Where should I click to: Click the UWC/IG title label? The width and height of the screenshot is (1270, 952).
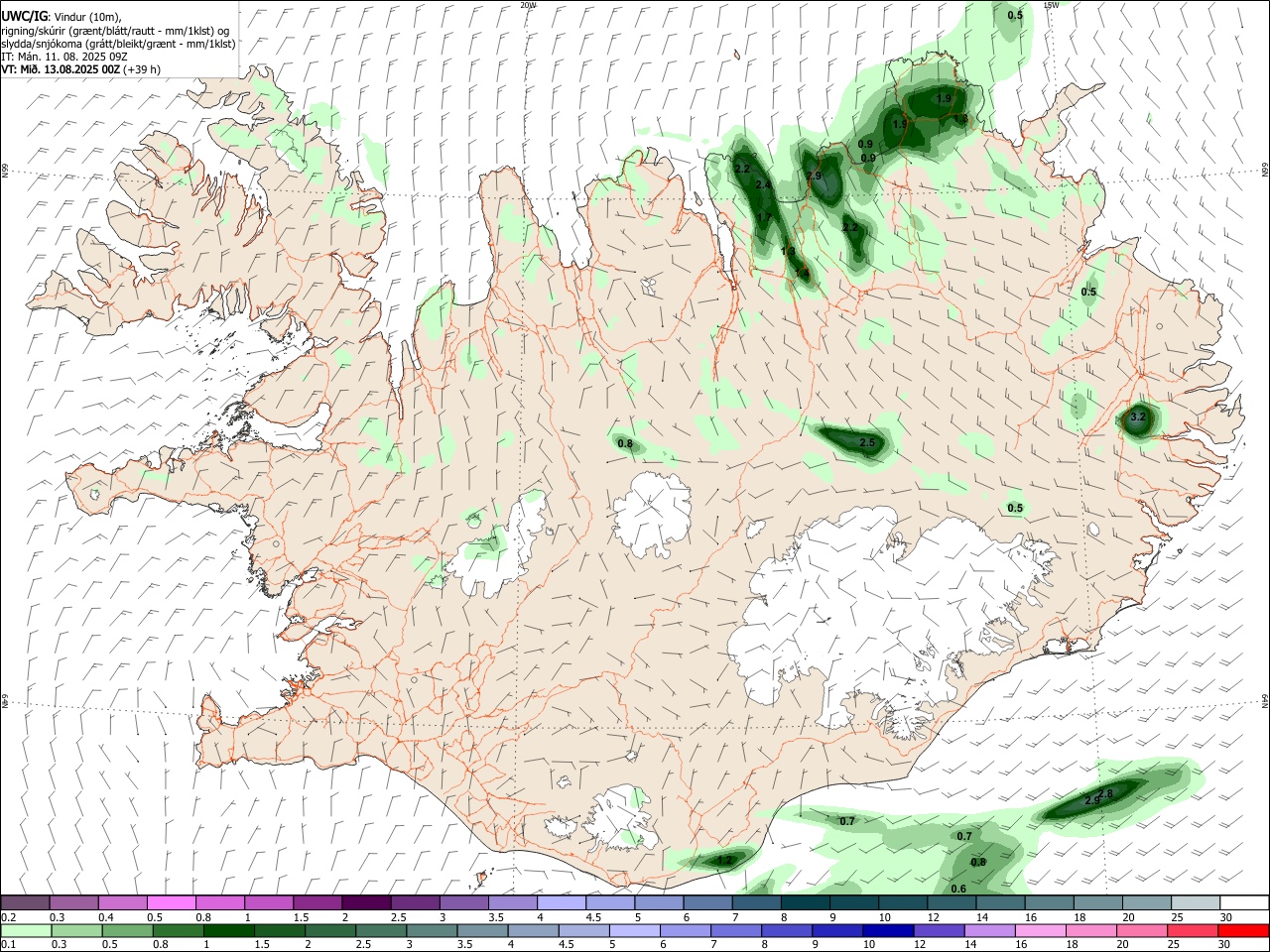[x=23, y=16]
